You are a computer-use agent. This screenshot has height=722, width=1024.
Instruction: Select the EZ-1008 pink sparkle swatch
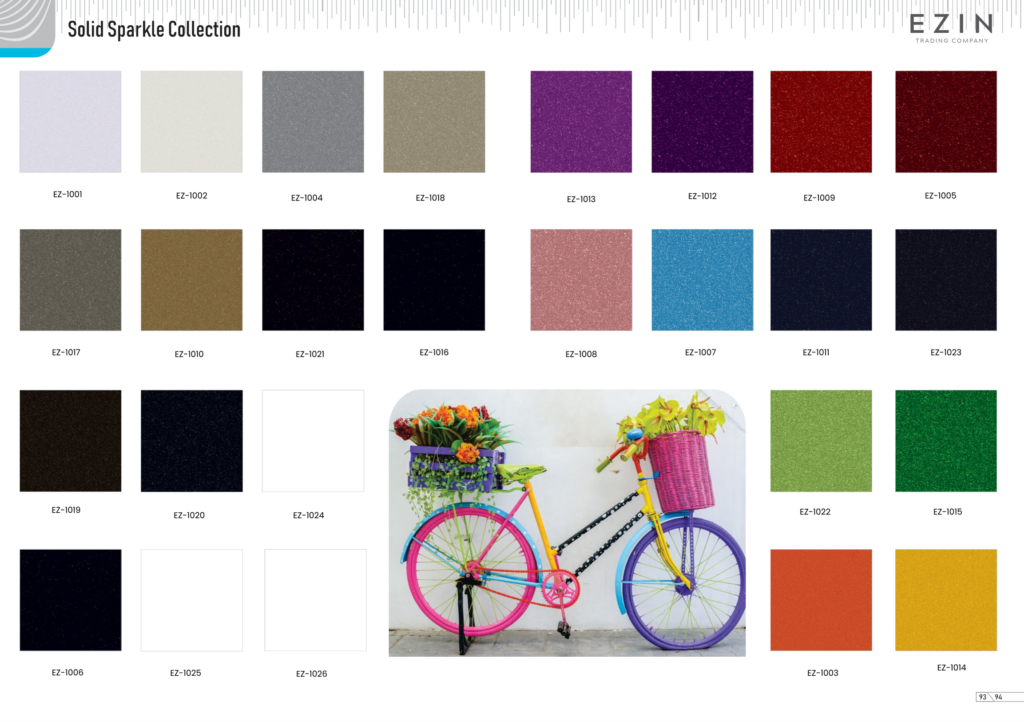coord(581,279)
